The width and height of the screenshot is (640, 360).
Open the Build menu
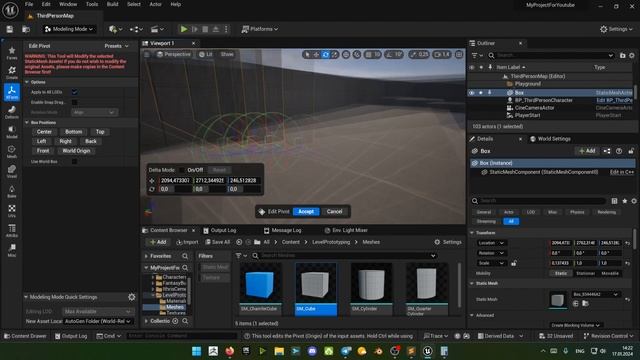(x=112, y=4)
